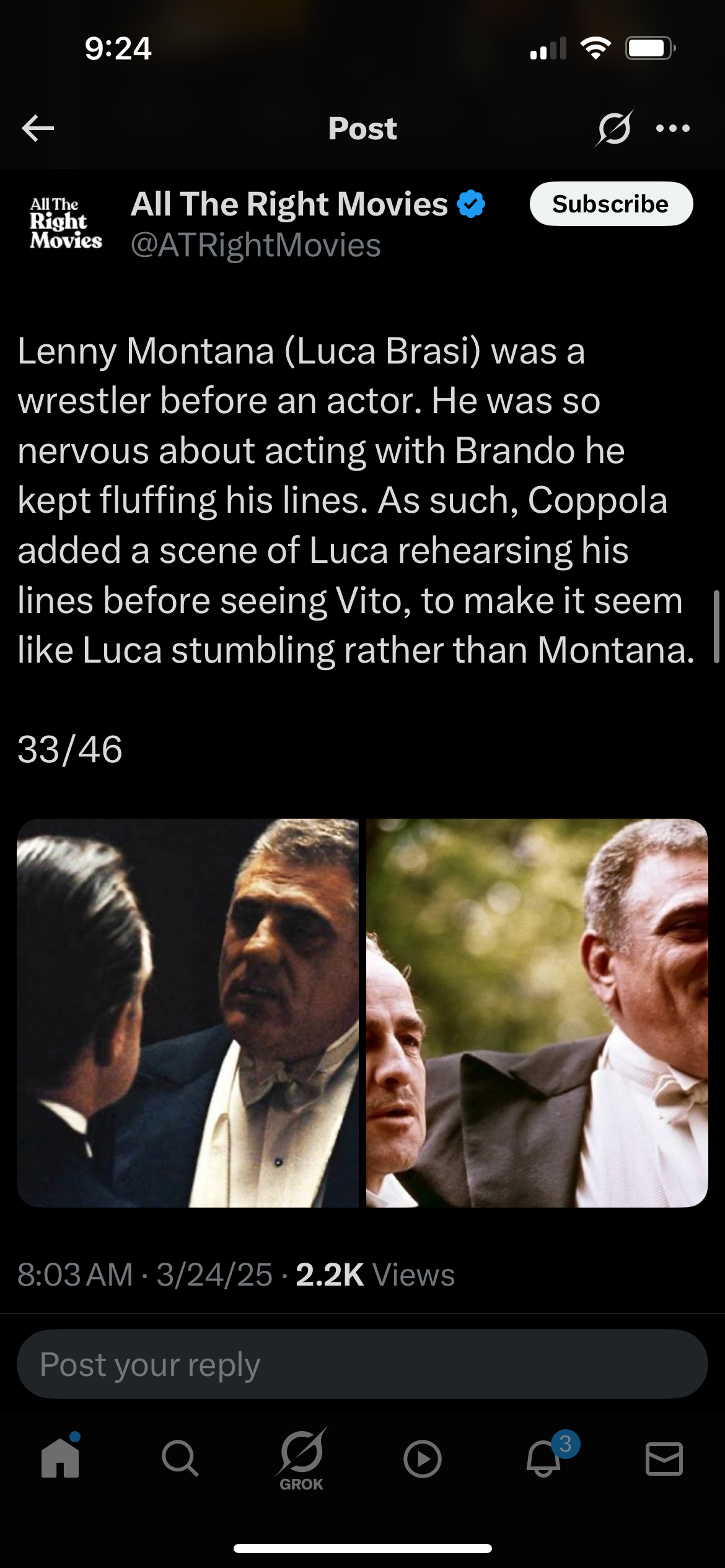View the left image of Luca Brasi

(x=188, y=1013)
